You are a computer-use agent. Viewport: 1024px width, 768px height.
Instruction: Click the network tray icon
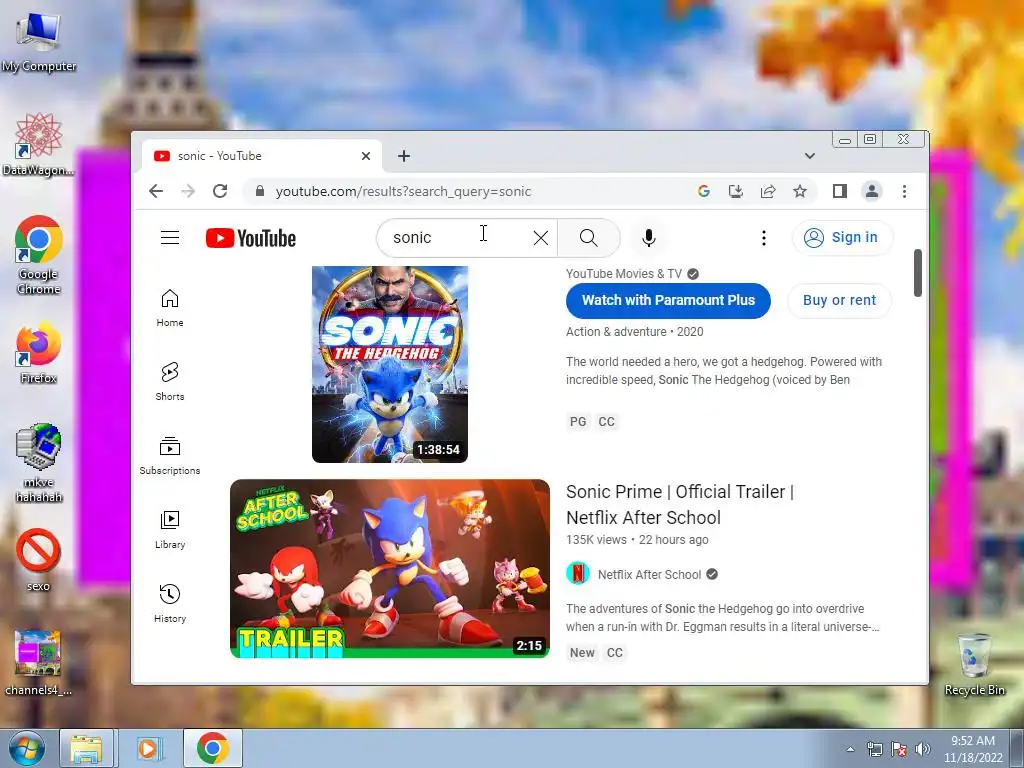874,749
